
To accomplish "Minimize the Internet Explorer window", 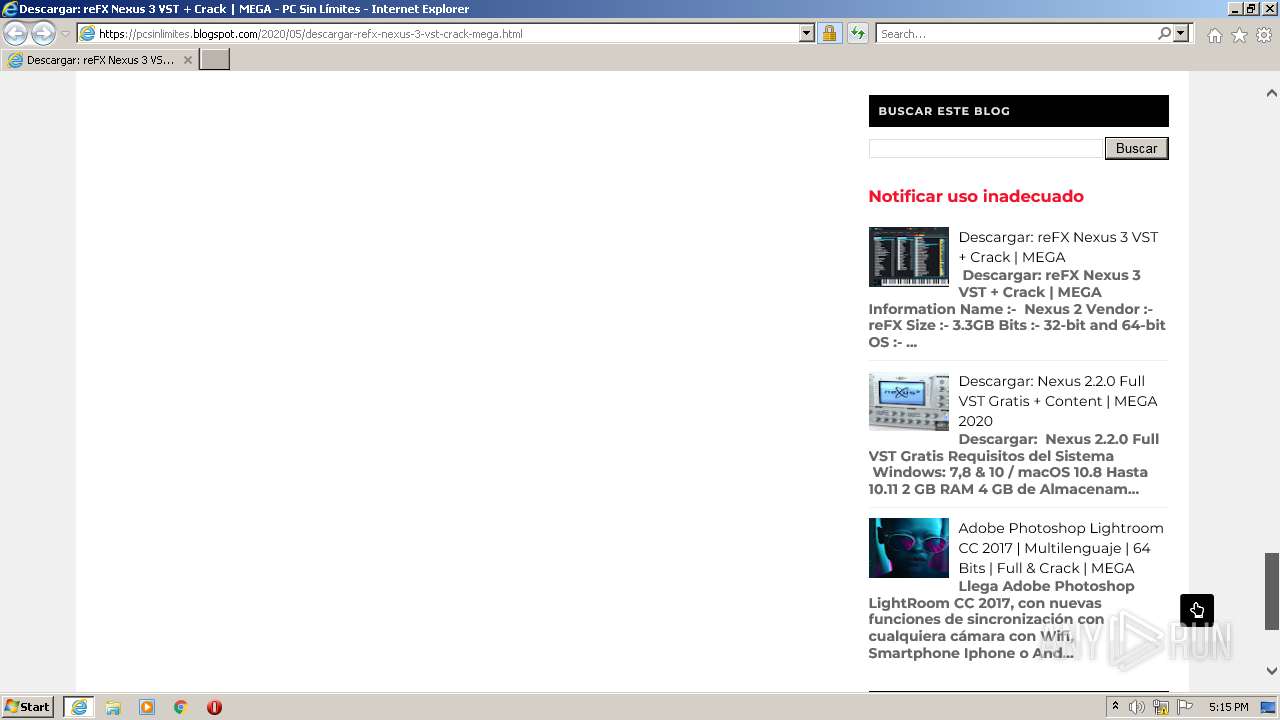I will point(1234,8).
